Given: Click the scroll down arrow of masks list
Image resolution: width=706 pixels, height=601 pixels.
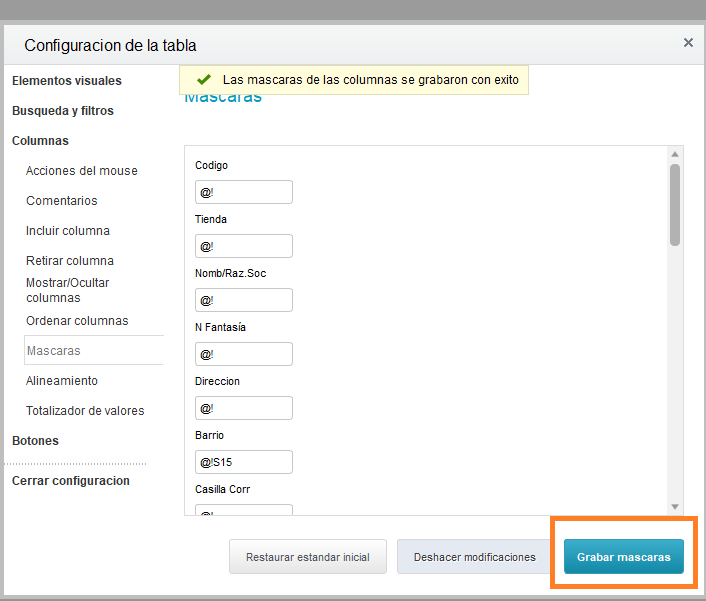Looking at the screenshot, I should point(674,507).
